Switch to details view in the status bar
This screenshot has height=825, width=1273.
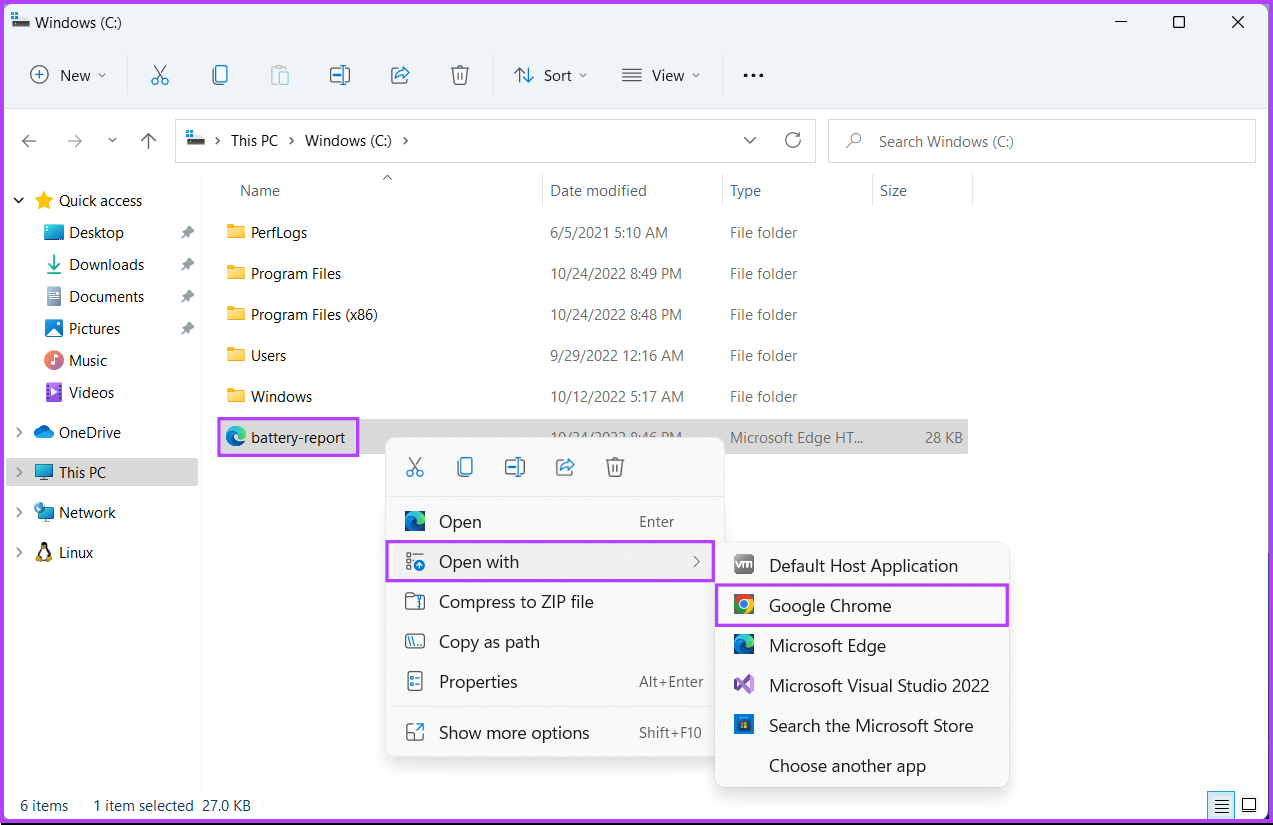point(1221,805)
